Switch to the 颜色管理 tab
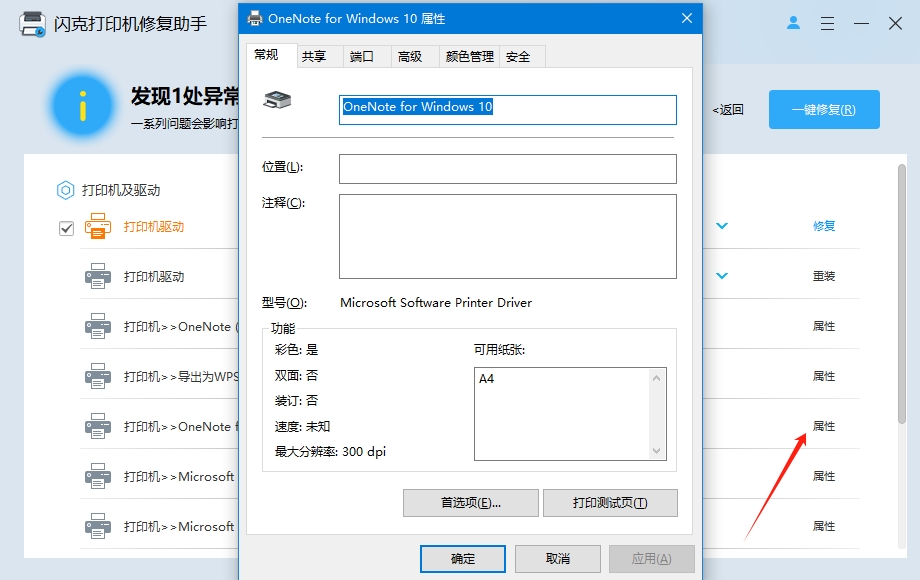 (469, 57)
